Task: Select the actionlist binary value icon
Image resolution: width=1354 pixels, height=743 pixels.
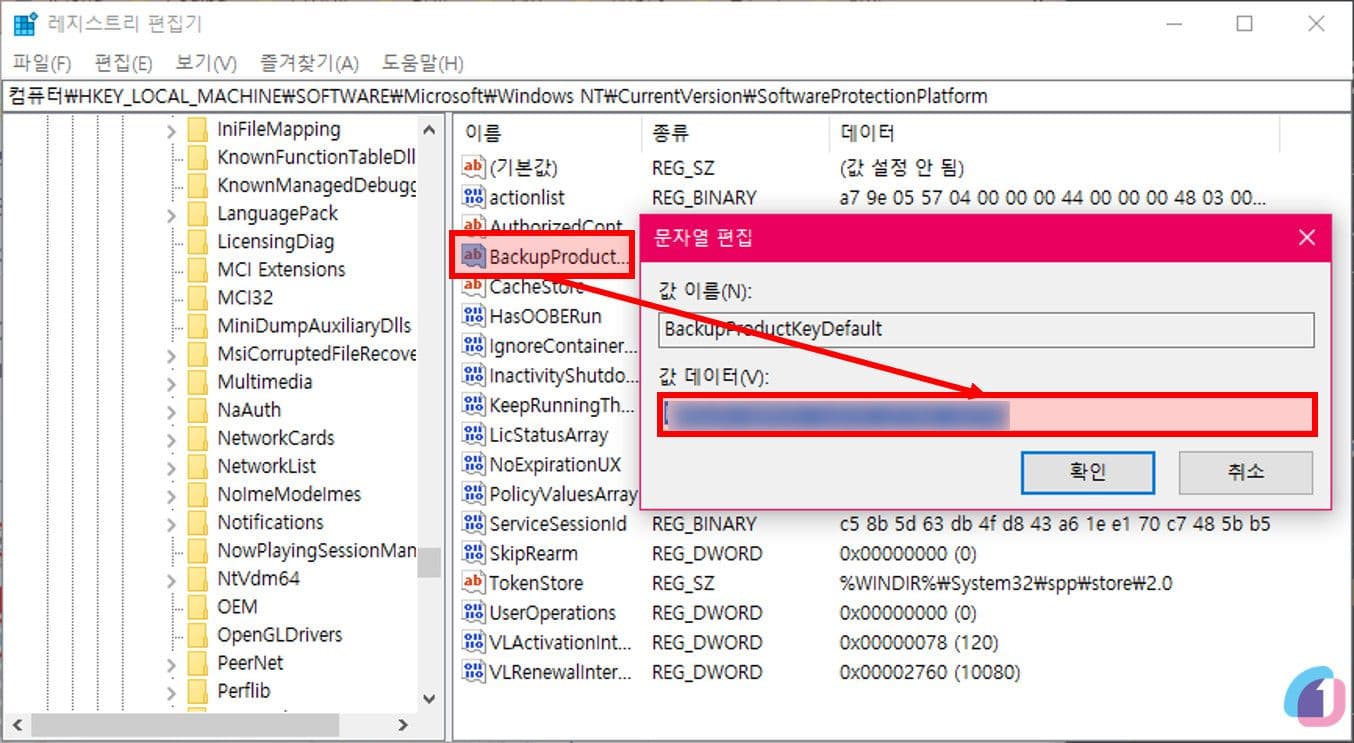Action: (x=473, y=197)
